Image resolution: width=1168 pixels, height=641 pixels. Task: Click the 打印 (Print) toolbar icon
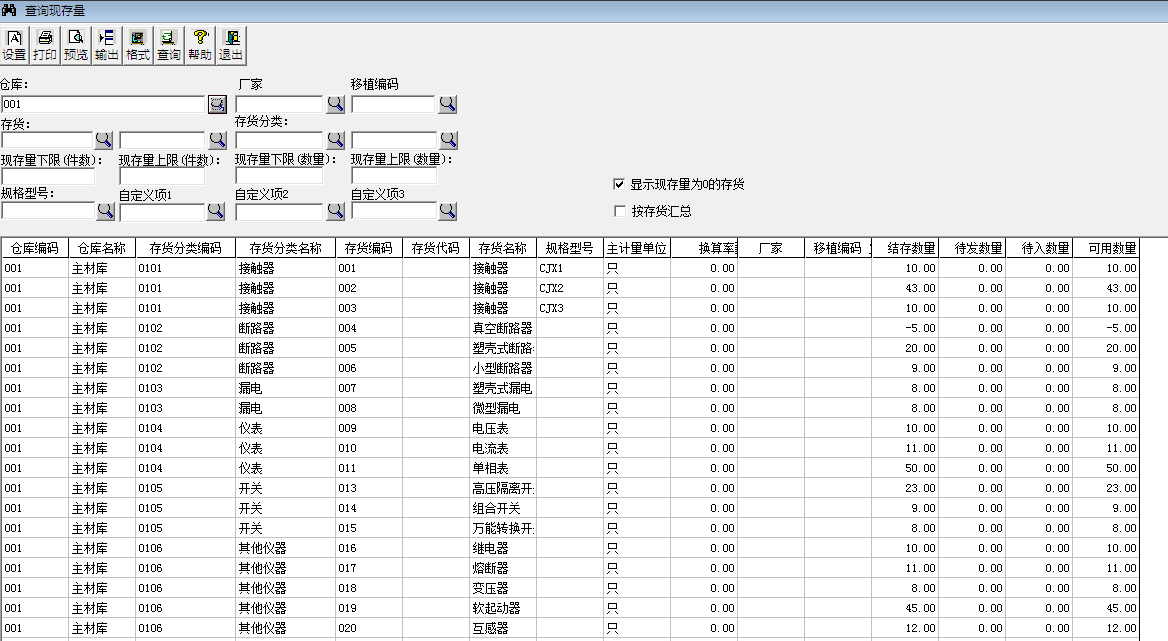pyautogui.click(x=45, y=45)
